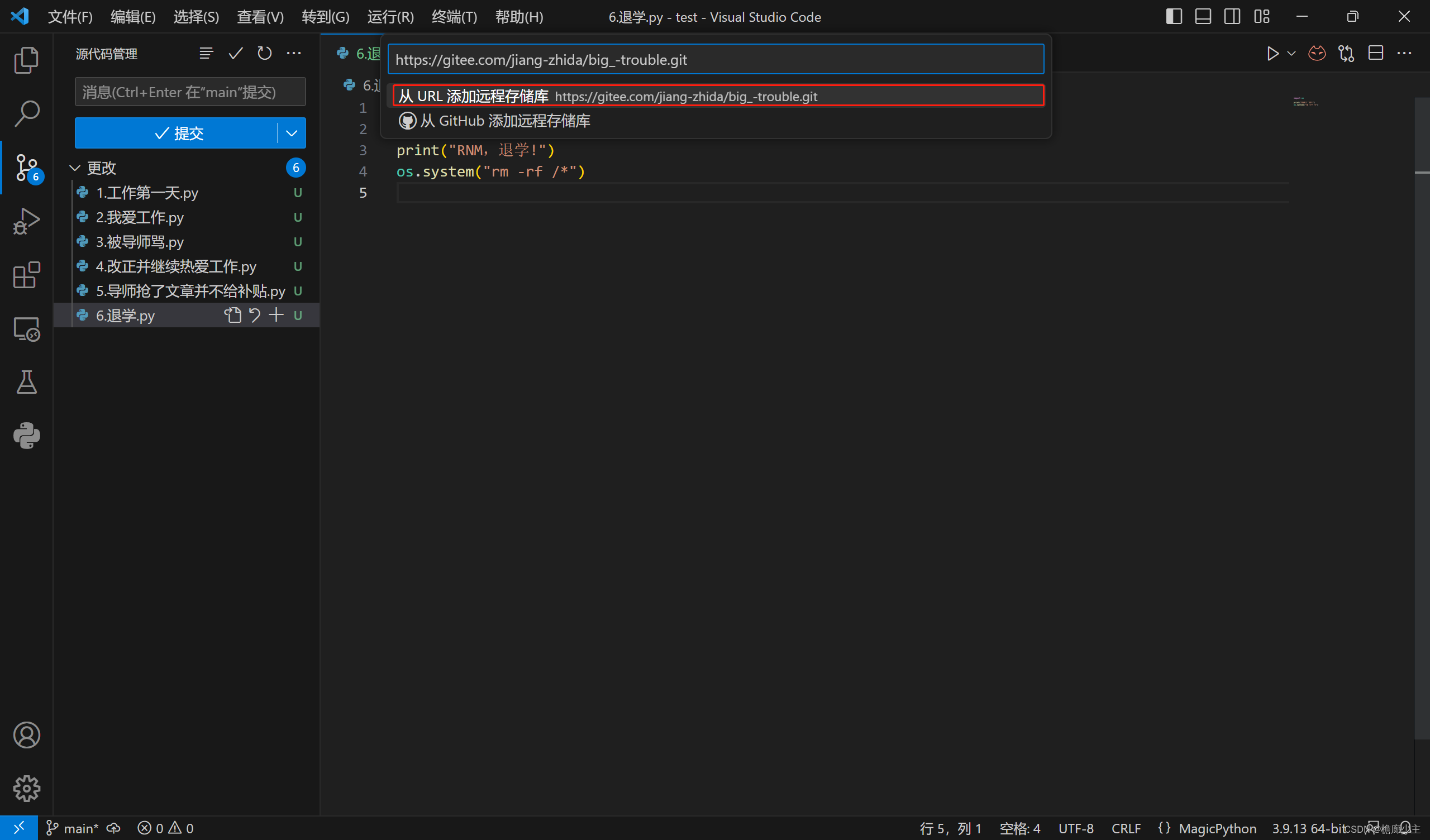Discard changes icon for 6.退学.py
The height and width of the screenshot is (840, 1430).
pos(255,315)
